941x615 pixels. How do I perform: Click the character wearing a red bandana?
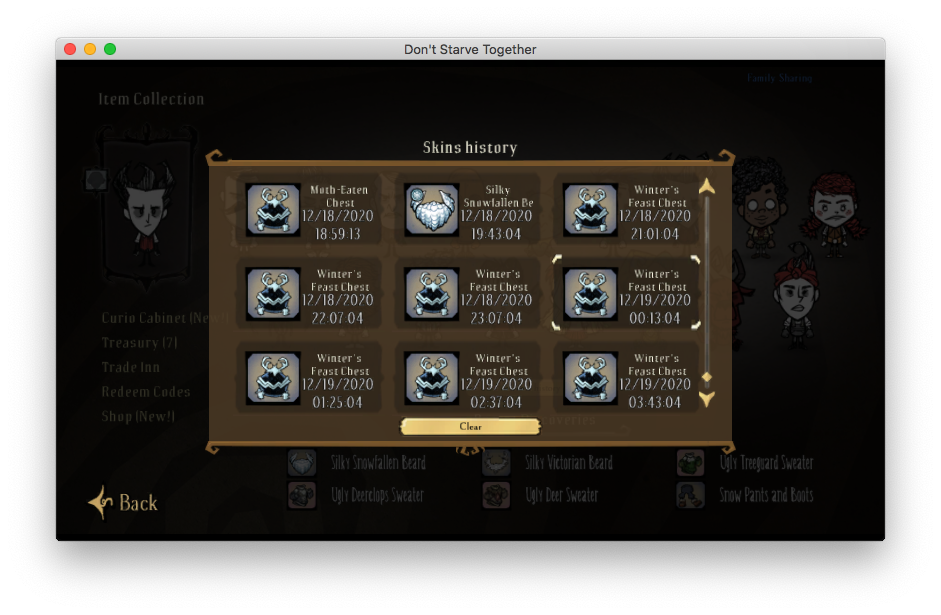point(797,297)
